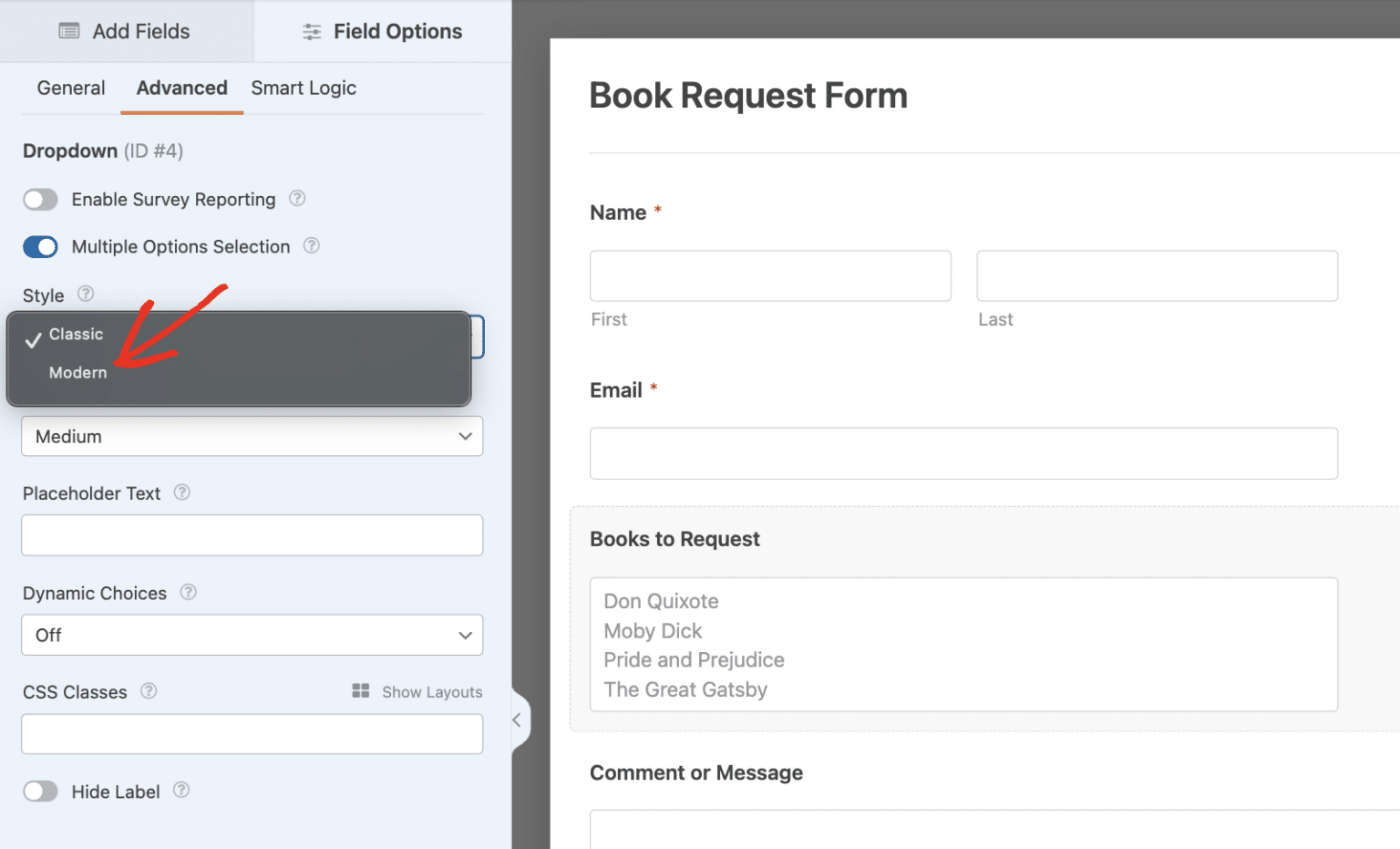Click the Field Options sliders icon
This screenshot has height=849, width=1400.
[x=310, y=30]
